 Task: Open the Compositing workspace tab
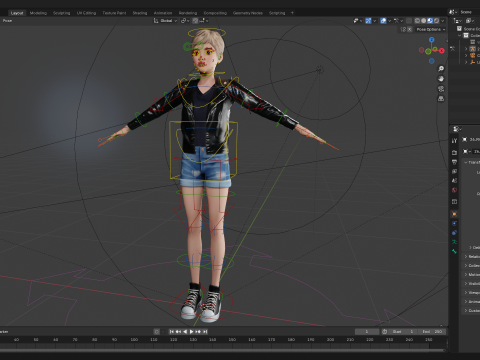(215, 13)
